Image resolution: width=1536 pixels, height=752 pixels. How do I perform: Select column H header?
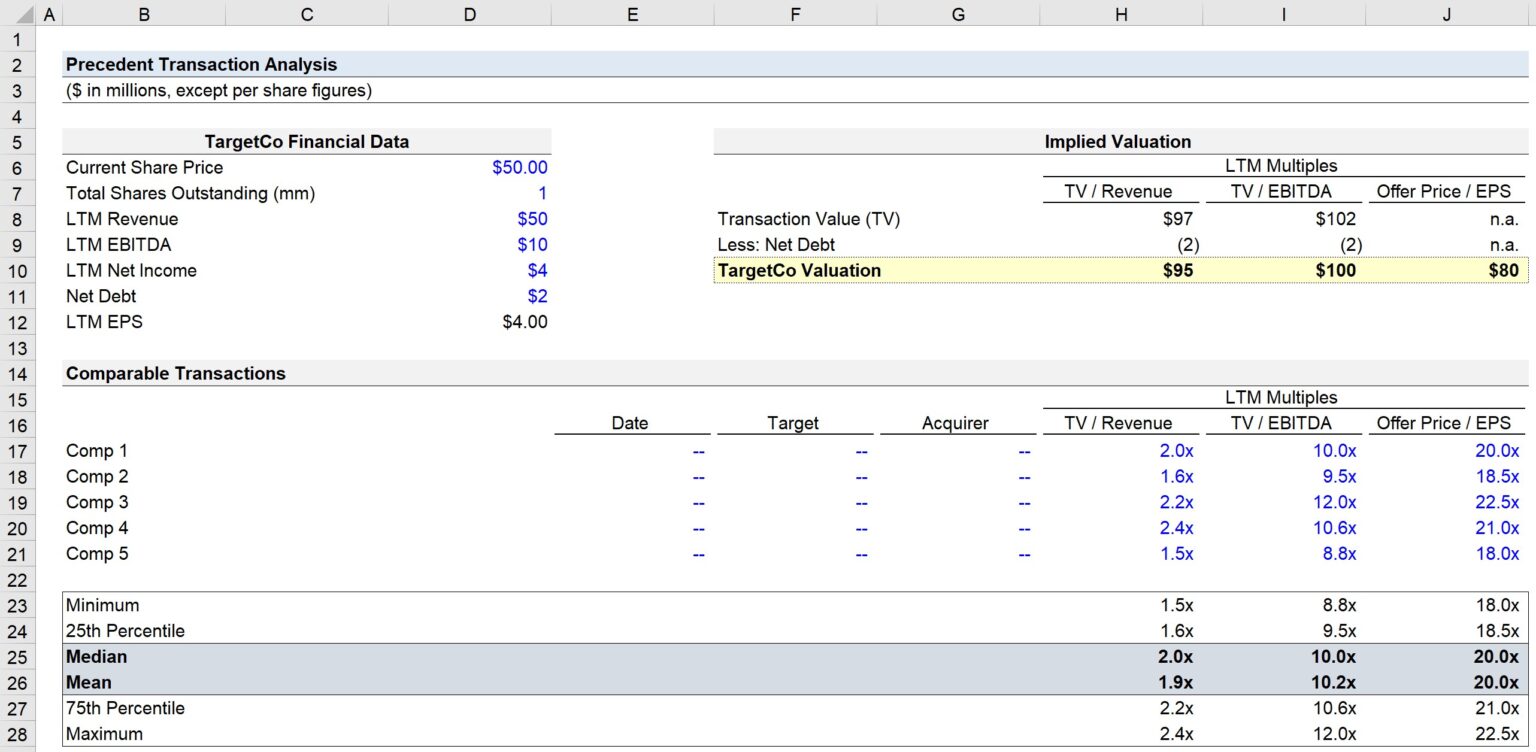point(1121,14)
